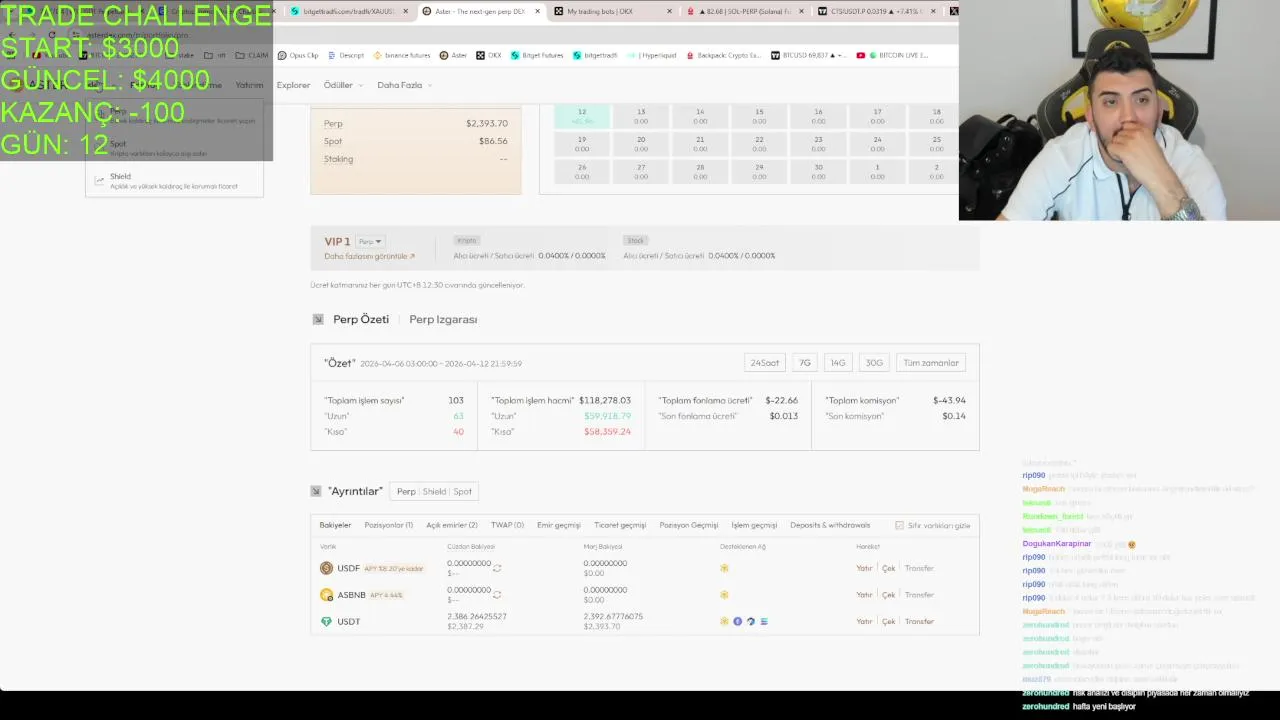Open the OKX bookmark
Screen dimensions: 1280x720
pyautogui.click(x=489, y=55)
